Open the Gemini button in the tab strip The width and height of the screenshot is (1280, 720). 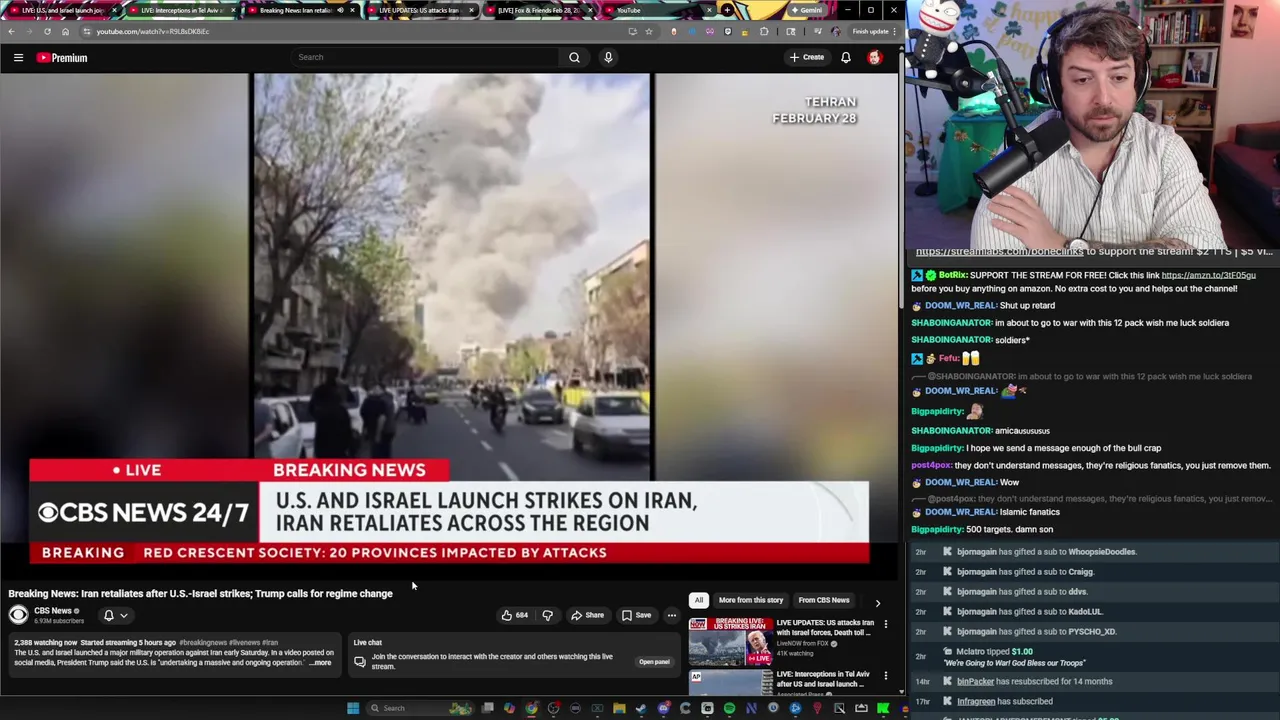pyautogui.click(x=806, y=10)
